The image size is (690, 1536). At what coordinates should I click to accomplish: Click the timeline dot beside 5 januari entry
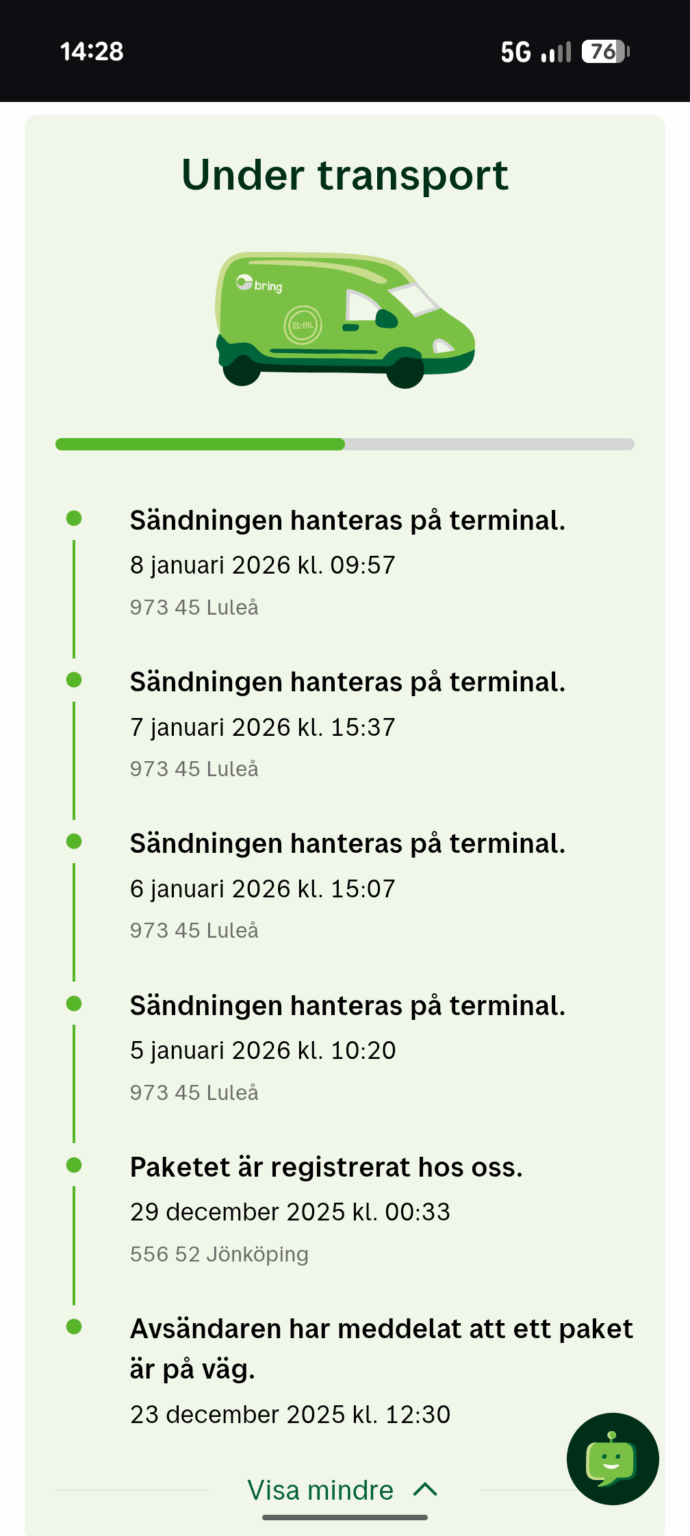click(x=74, y=1002)
